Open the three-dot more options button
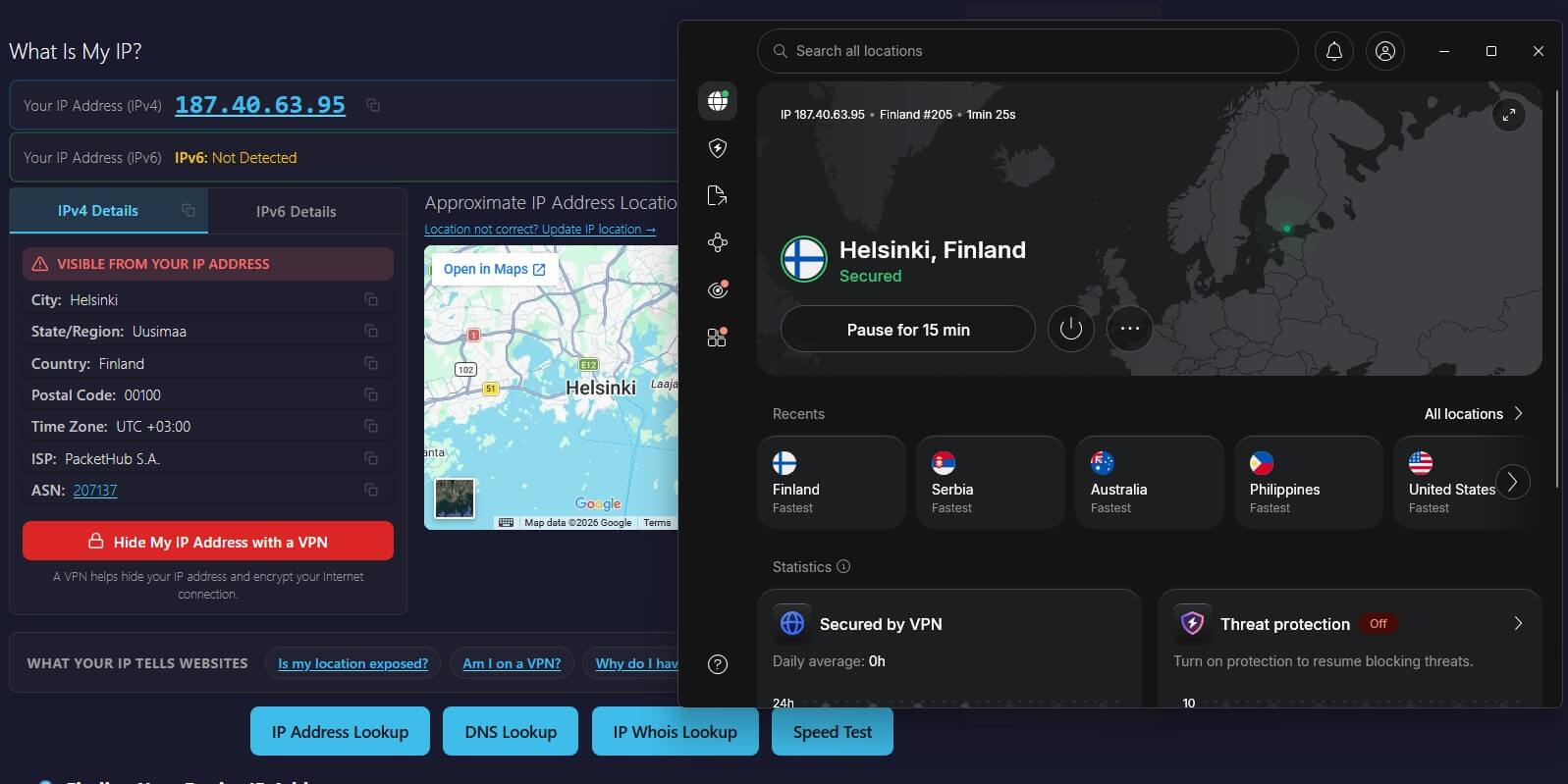The width and height of the screenshot is (1568, 784). click(1130, 329)
